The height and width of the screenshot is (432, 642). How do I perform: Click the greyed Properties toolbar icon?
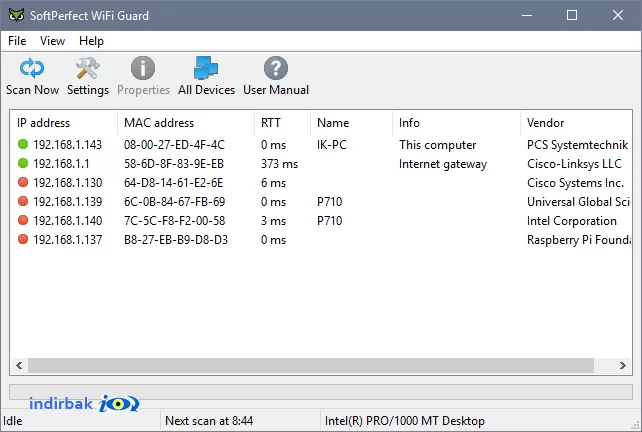pyautogui.click(x=143, y=68)
